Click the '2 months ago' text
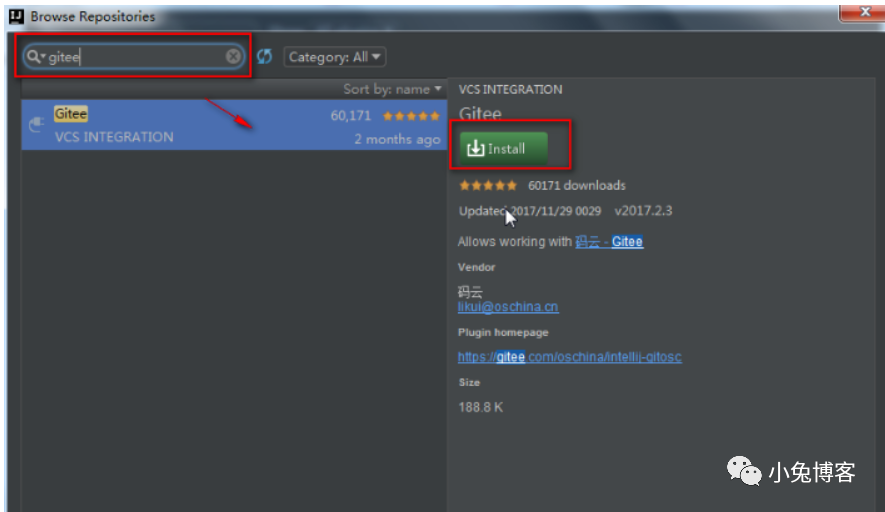Screen dimensions: 885x512 [x=397, y=139]
